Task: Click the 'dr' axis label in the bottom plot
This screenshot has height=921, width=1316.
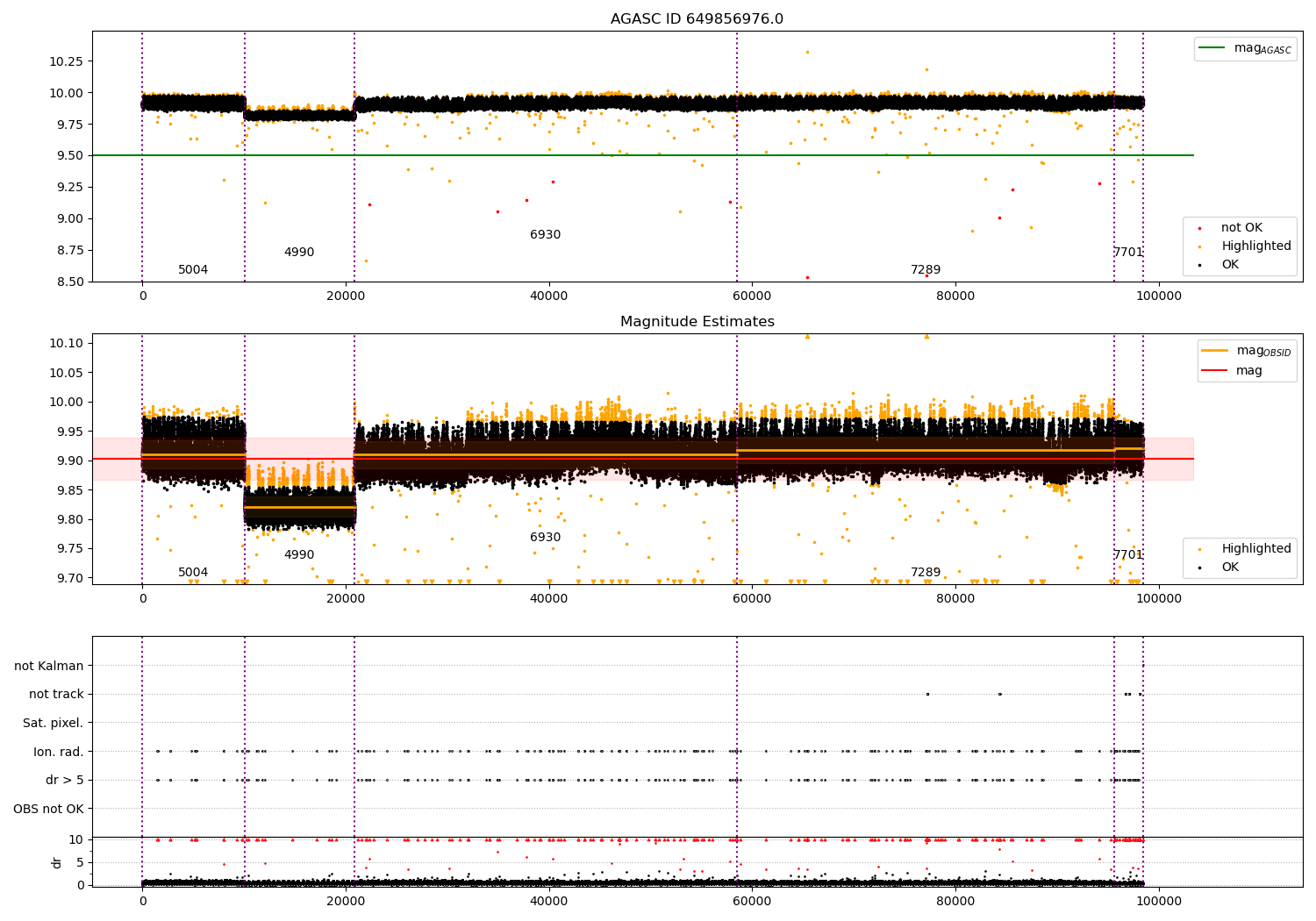Action: click(x=57, y=862)
